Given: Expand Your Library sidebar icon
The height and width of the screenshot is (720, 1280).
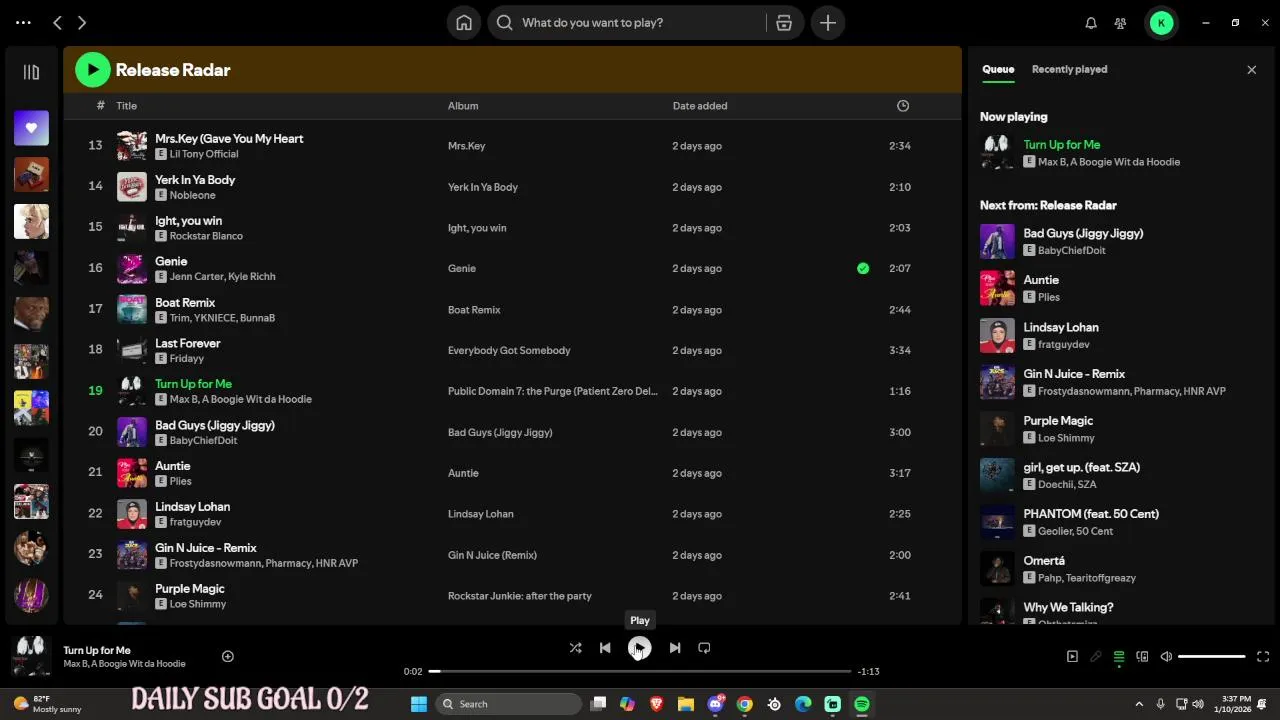Looking at the screenshot, I should click(31, 72).
